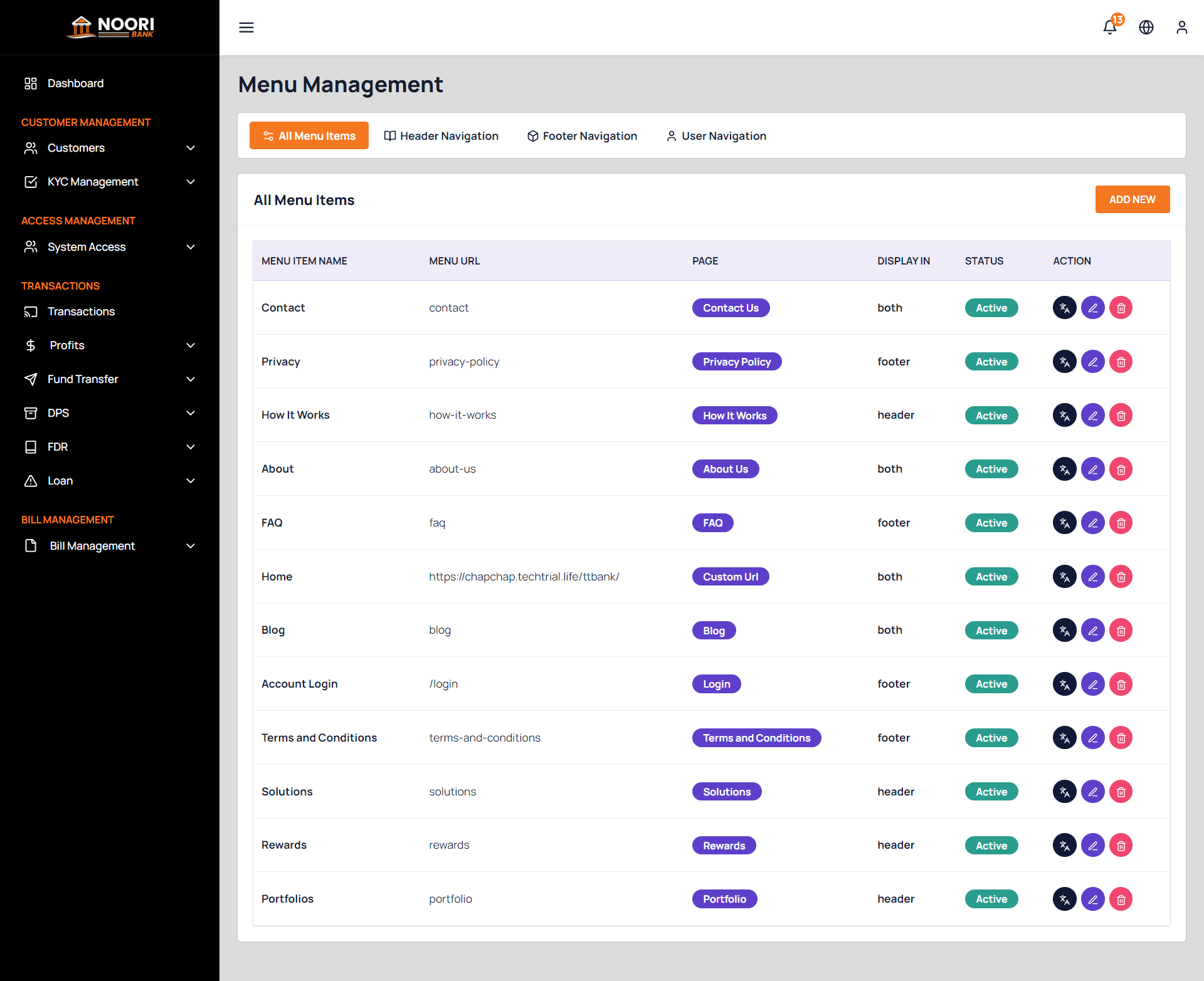The width and height of the screenshot is (1204, 981).
Task: Open the translate icon on the Blog row
Action: tap(1064, 630)
